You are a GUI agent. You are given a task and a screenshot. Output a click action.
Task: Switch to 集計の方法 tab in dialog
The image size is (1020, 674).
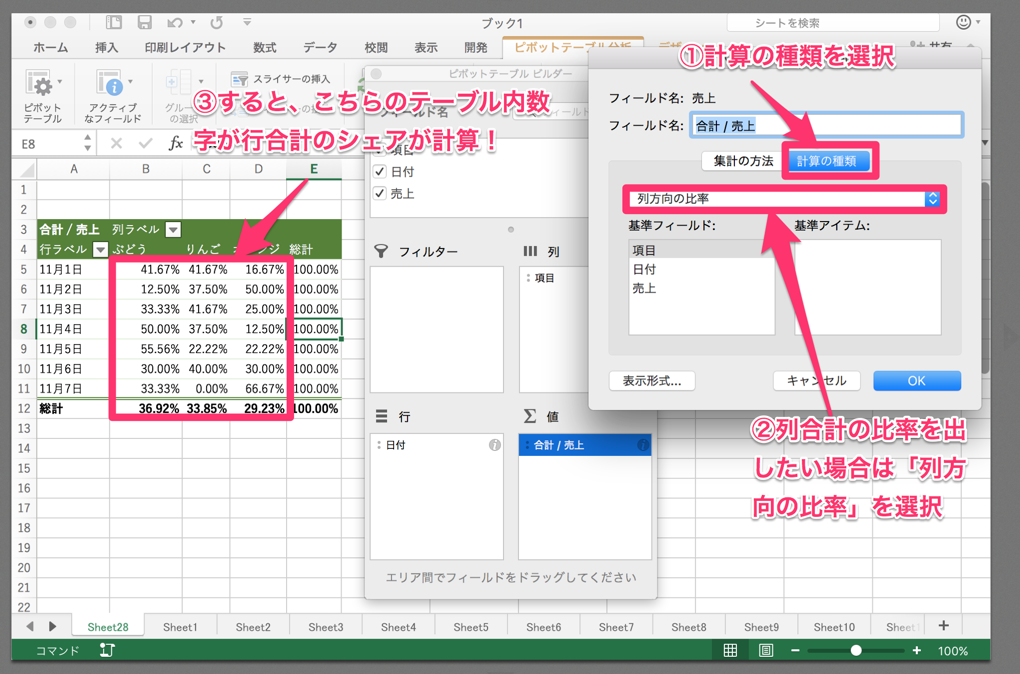[743, 161]
